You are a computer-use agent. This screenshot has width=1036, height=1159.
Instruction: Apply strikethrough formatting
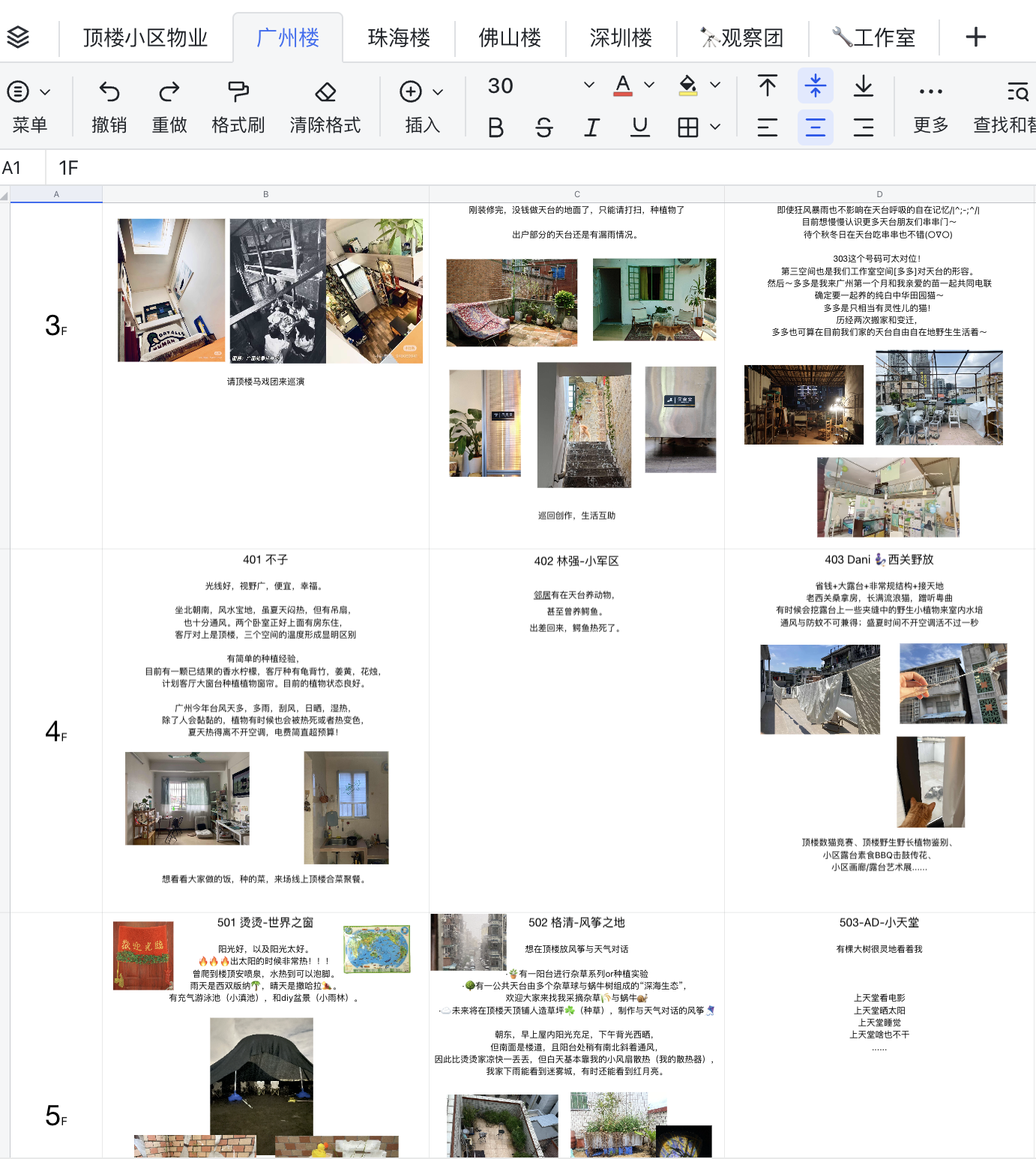(544, 127)
